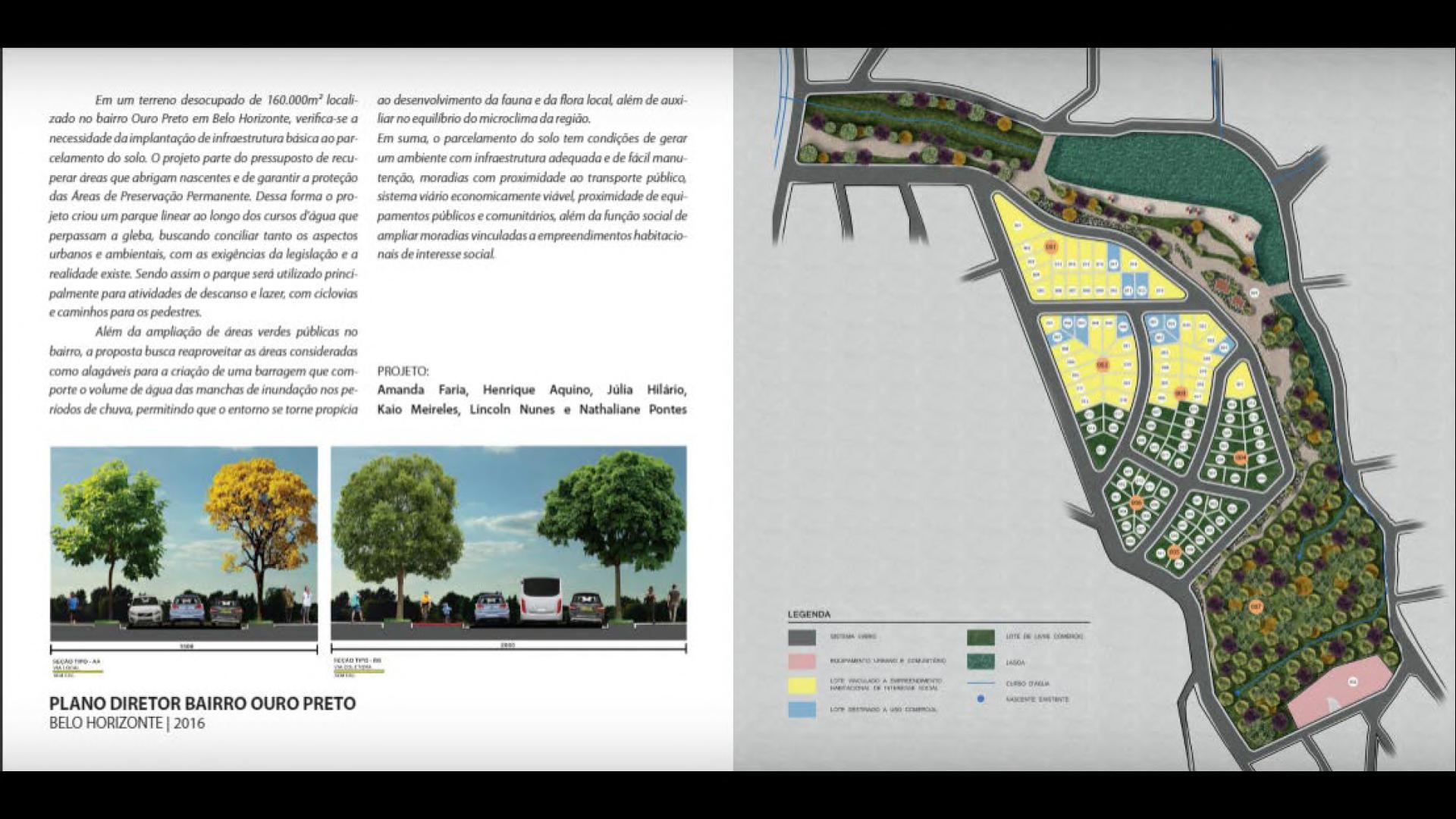Click orange marker 007 in the park
This screenshot has height=819, width=1456.
pos(1256,606)
